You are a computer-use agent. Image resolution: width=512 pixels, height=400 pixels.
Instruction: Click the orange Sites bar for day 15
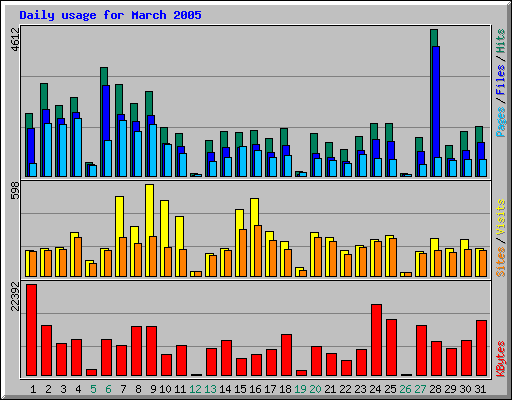click(243, 253)
